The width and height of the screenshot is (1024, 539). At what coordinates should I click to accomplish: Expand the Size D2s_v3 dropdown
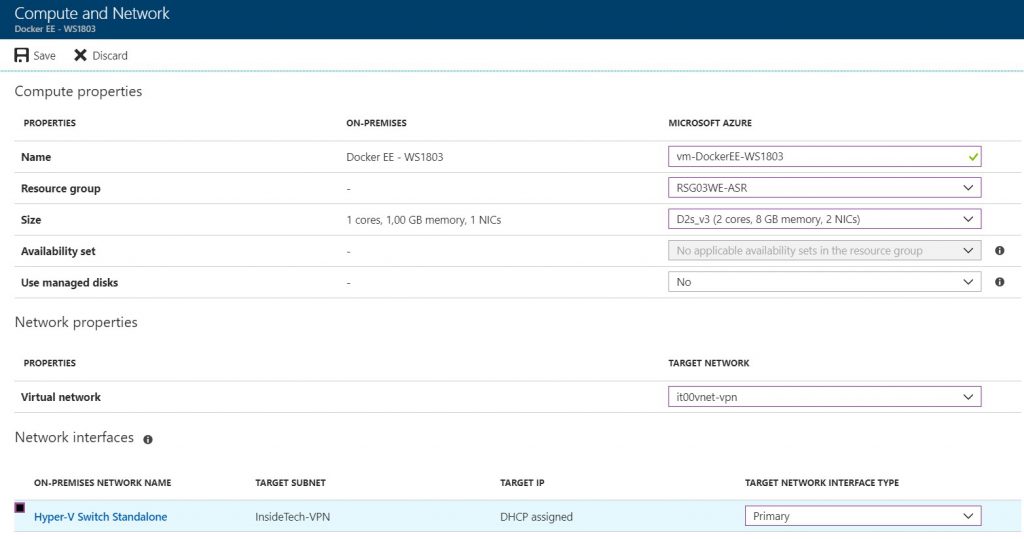pyautogui.click(x=824, y=220)
